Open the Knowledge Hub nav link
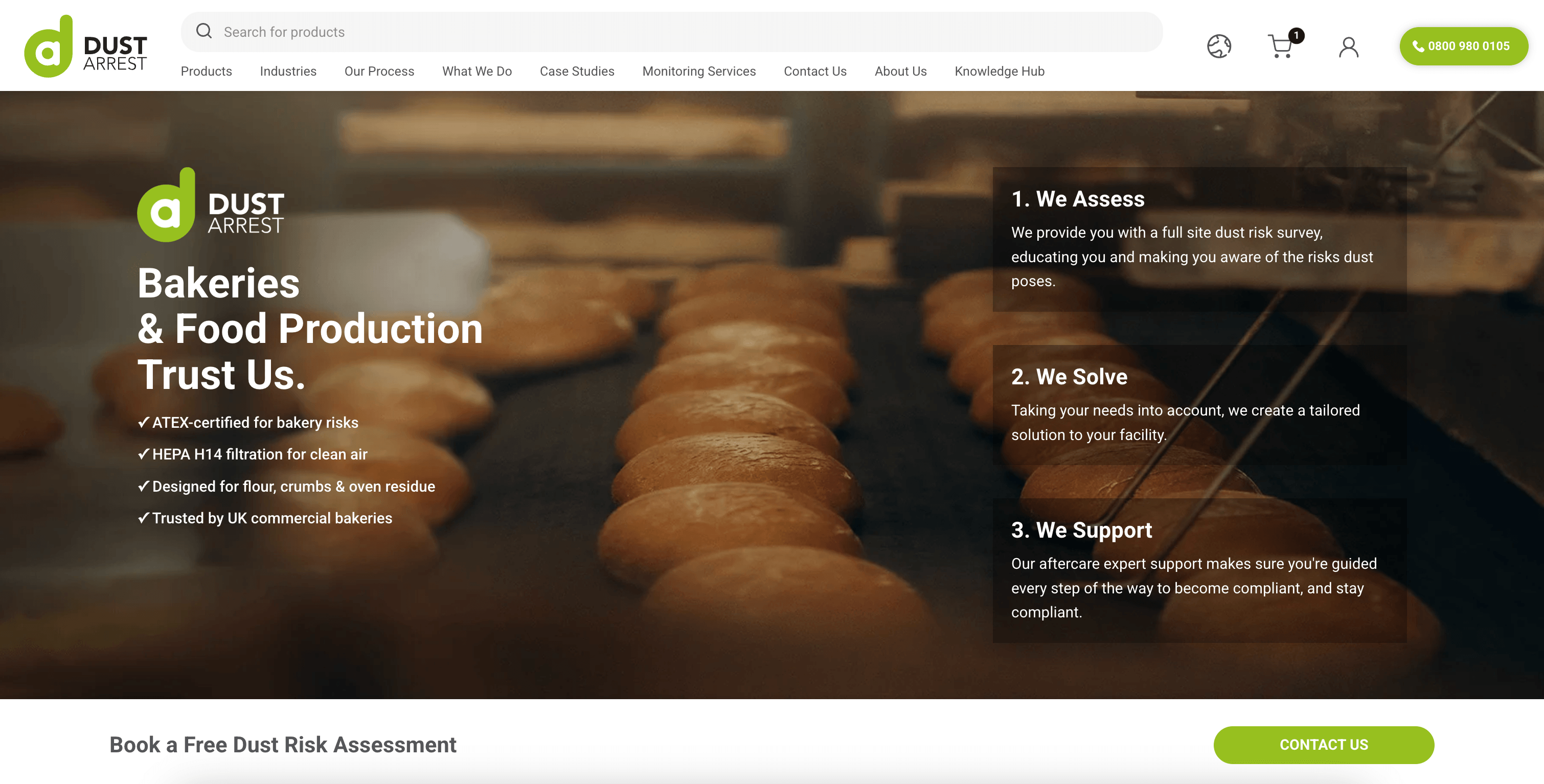The image size is (1544, 784). coord(999,72)
